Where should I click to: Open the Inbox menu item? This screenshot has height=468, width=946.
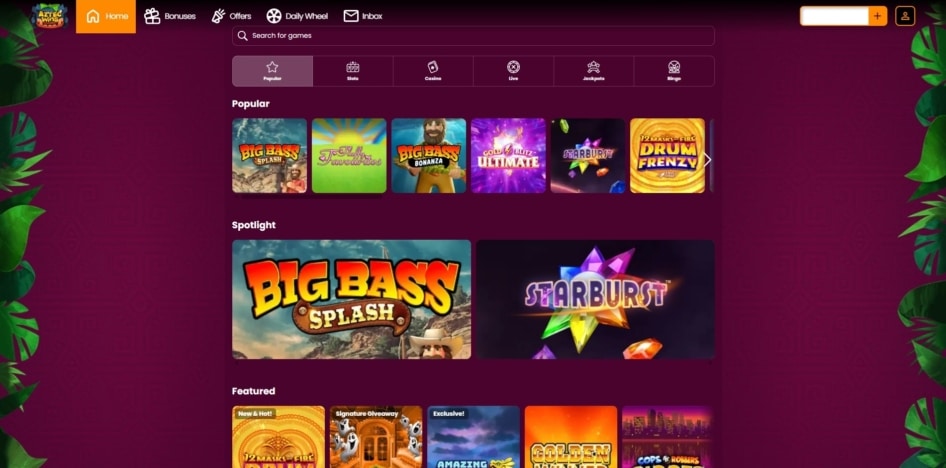tap(363, 16)
